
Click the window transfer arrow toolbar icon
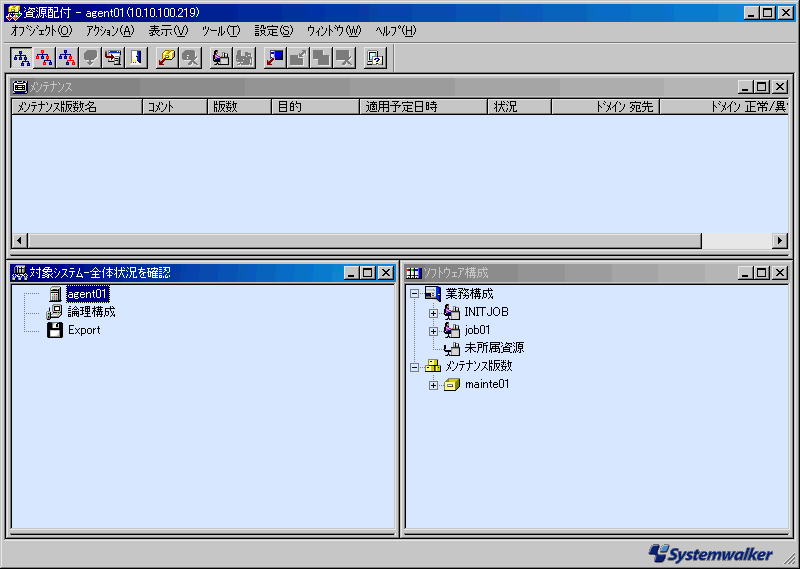[113, 58]
